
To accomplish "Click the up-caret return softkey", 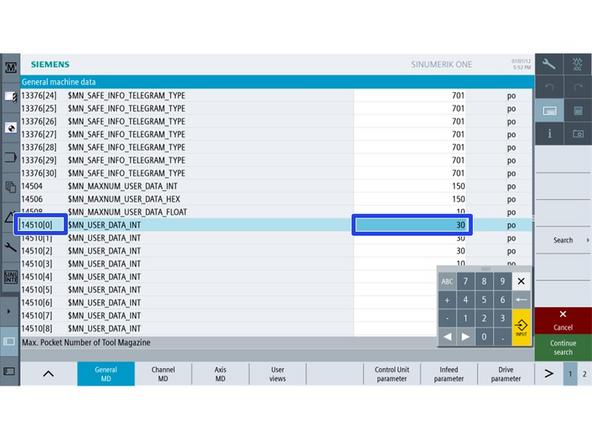I will pyautogui.click(x=48, y=374).
